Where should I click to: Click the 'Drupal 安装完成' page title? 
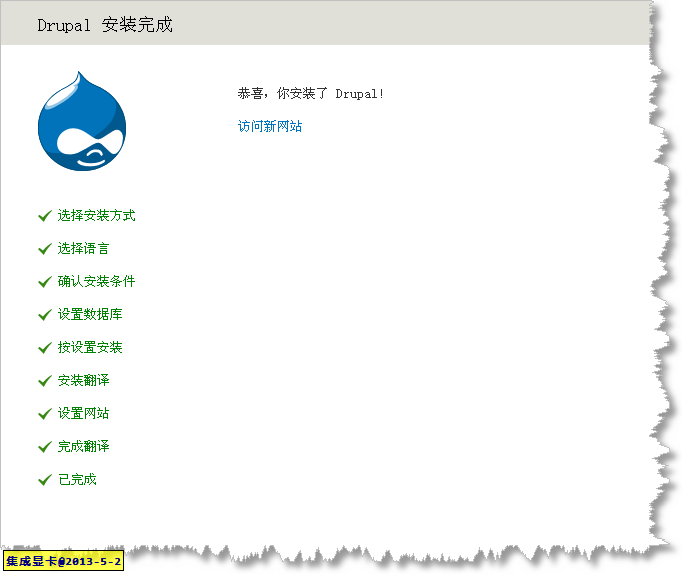coord(105,25)
